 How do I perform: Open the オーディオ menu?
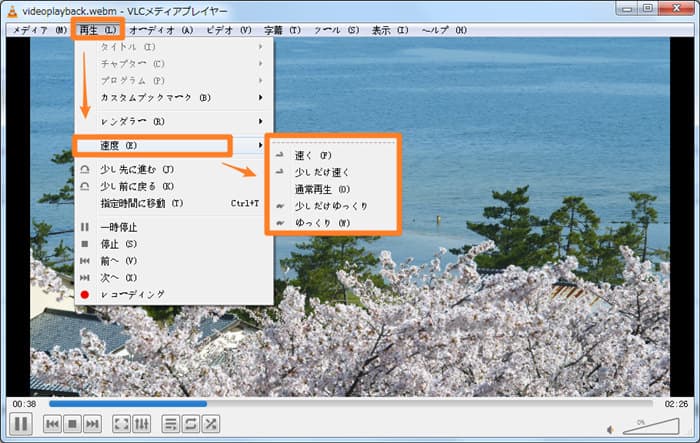pos(161,30)
